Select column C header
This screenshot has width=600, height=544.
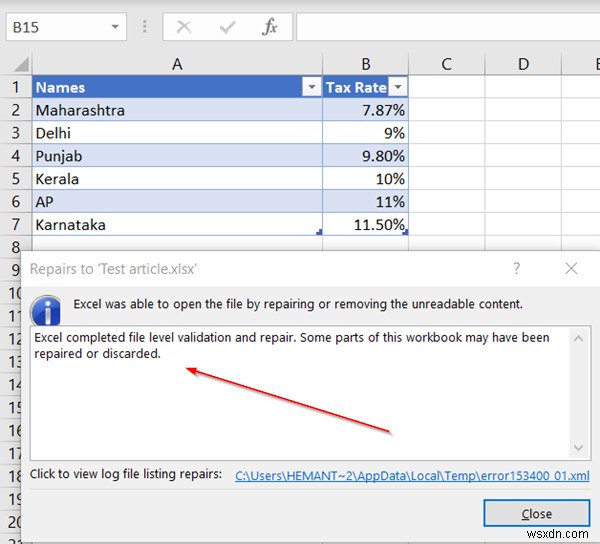point(447,64)
